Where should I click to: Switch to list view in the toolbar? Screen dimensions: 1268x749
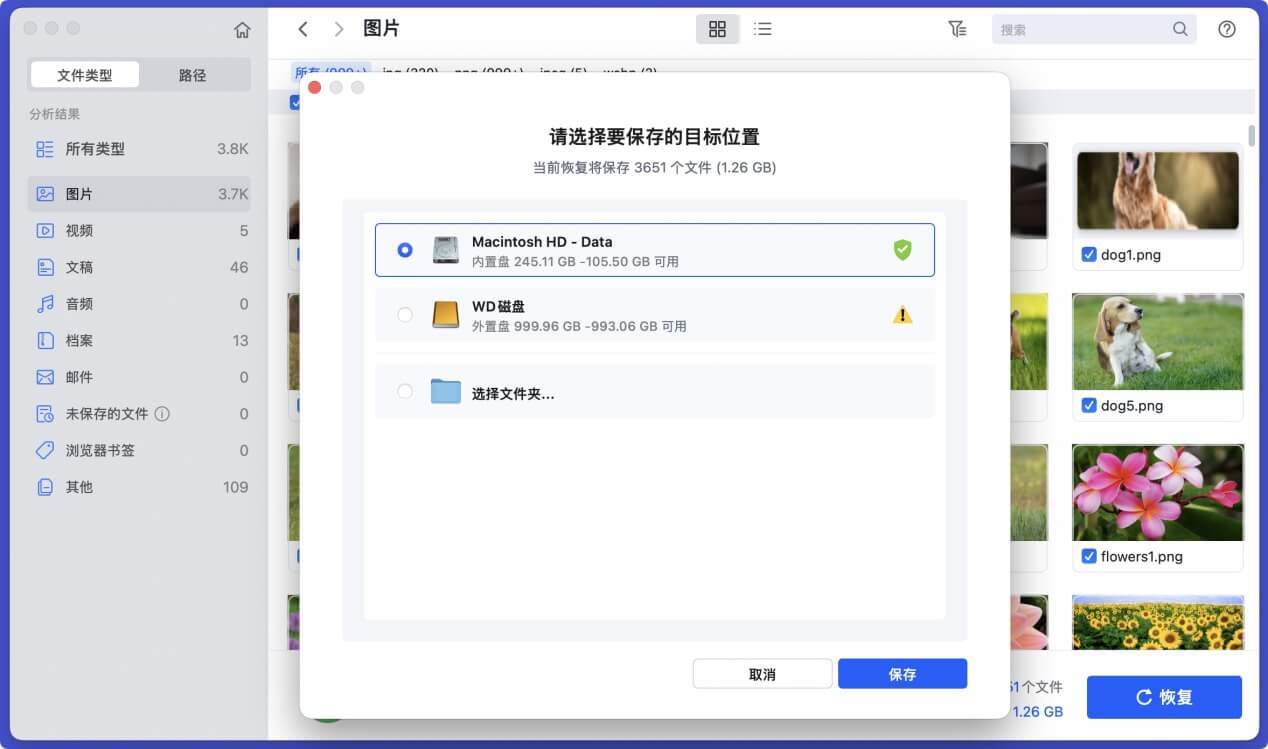762,29
